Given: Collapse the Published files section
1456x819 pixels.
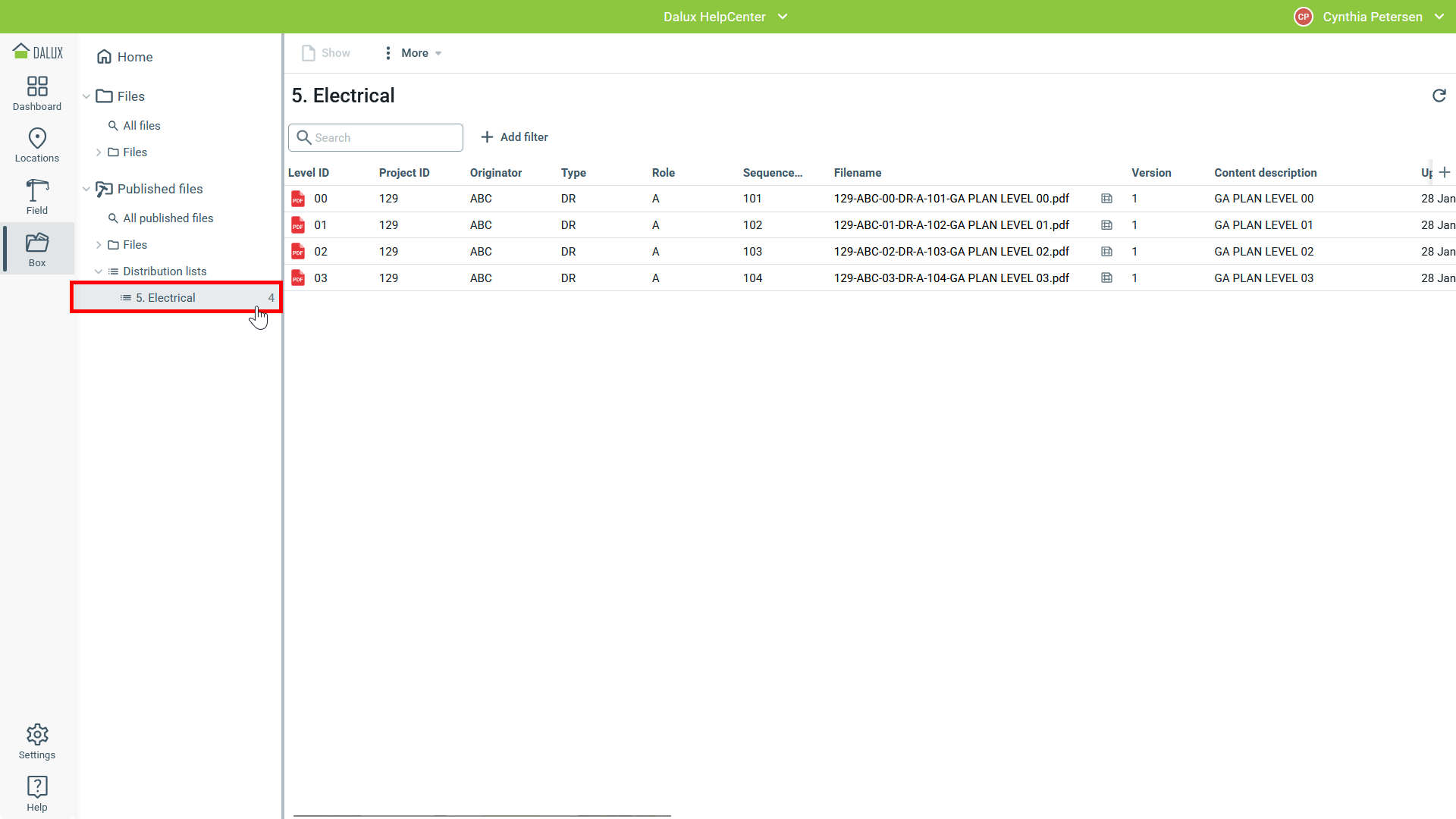Looking at the screenshot, I should pyautogui.click(x=86, y=189).
